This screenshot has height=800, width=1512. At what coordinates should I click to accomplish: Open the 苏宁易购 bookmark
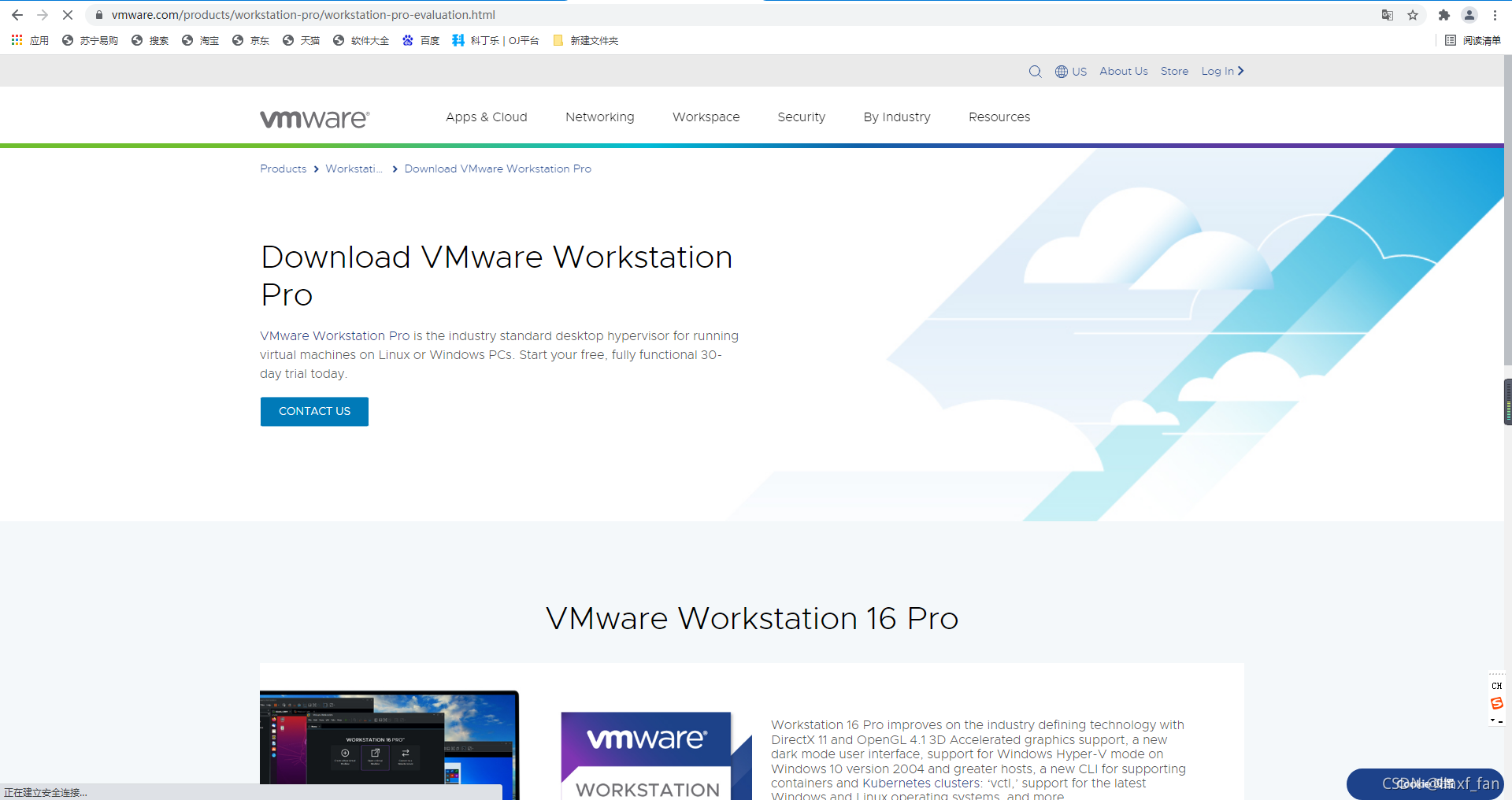pos(90,40)
